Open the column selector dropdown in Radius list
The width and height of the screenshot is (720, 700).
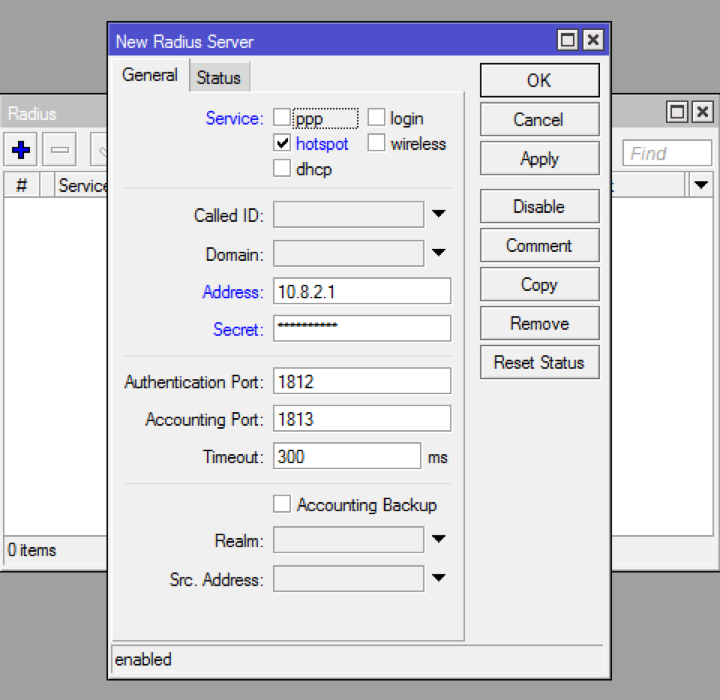coord(700,185)
